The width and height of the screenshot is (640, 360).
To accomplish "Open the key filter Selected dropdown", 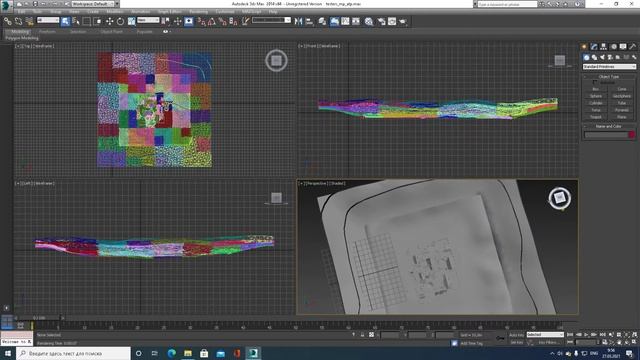I will [x=545, y=335].
